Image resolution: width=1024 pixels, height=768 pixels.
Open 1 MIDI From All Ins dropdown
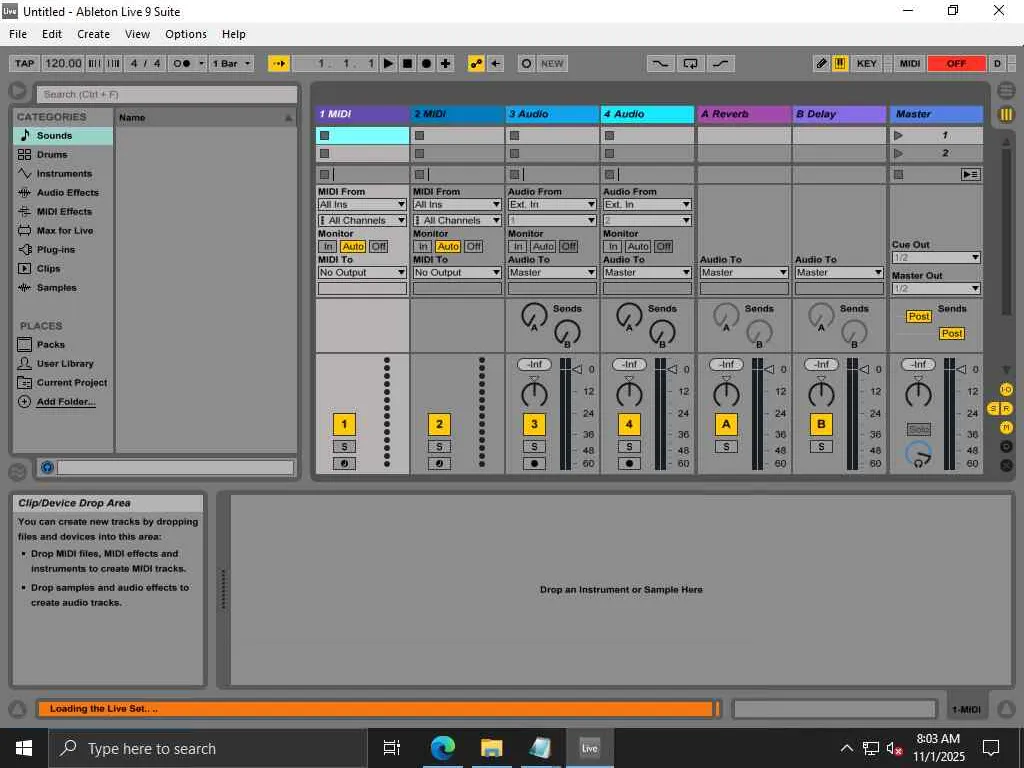point(362,204)
